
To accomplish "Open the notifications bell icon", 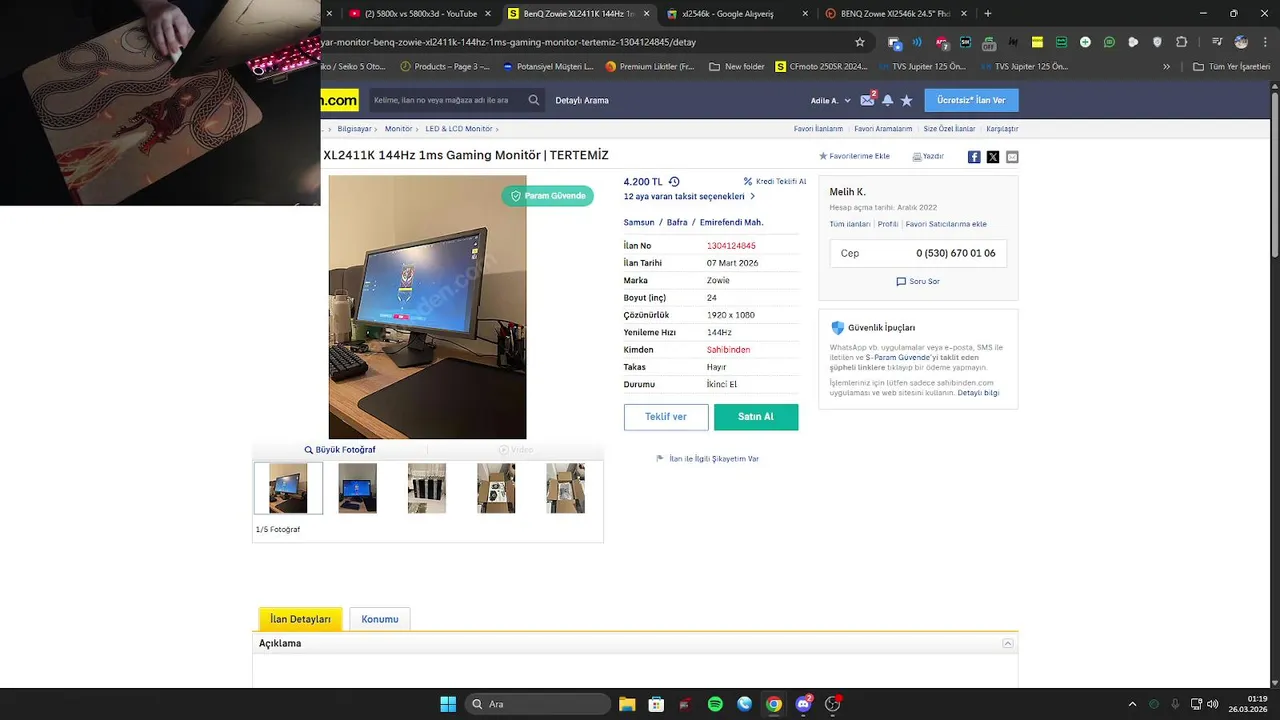I will (x=887, y=100).
